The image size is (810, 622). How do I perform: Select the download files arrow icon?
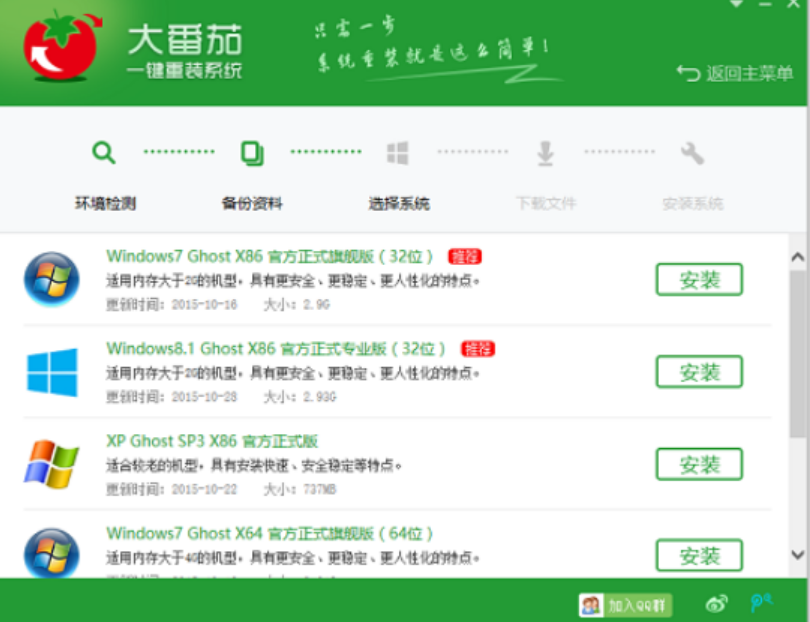point(546,153)
